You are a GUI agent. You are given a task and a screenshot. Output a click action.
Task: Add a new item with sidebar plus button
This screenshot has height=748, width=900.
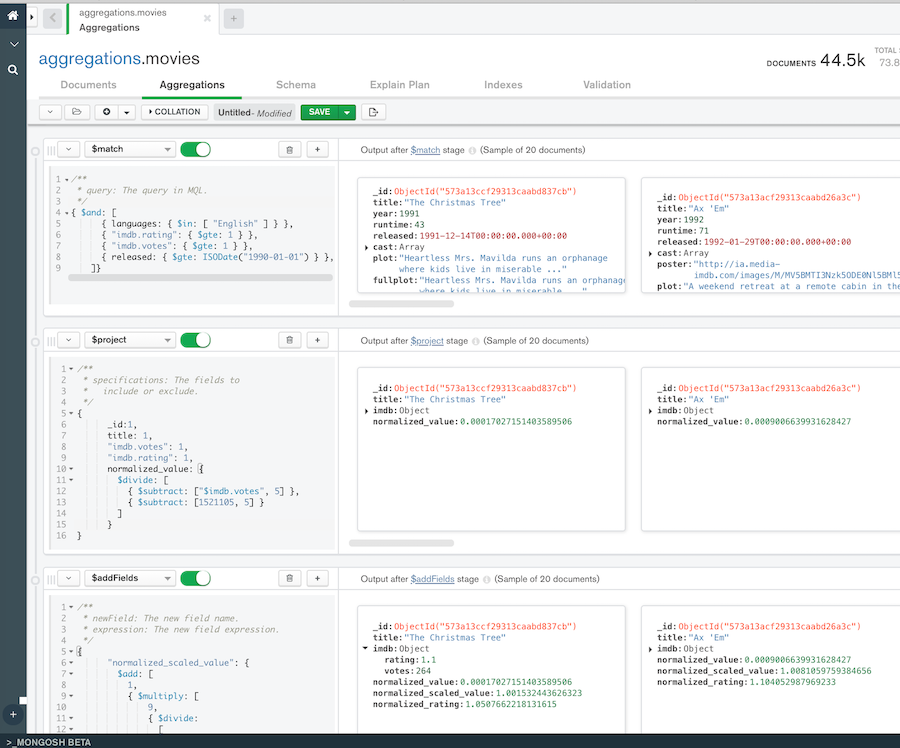tap(13, 715)
